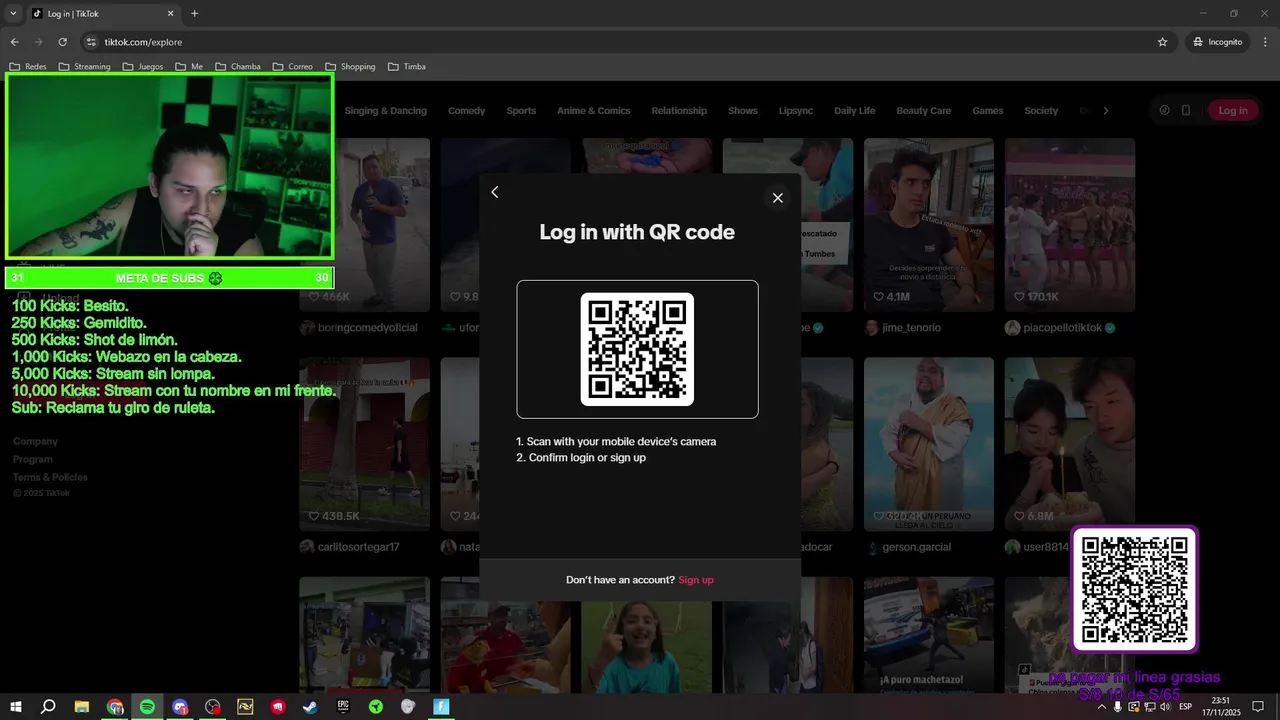
Task: Open the Fortnite taskbar icon
Action: [x=441, y=707]
